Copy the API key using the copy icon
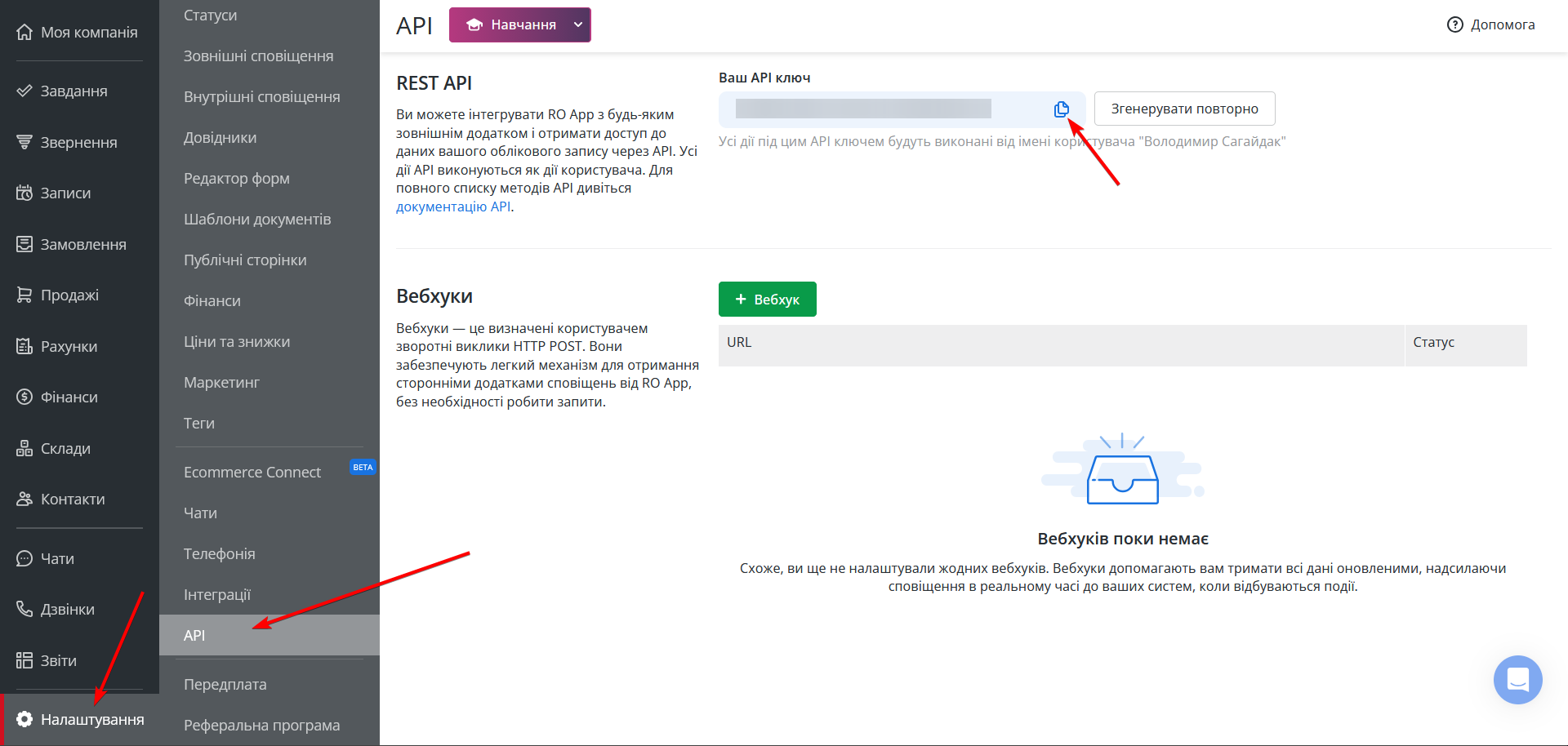 point(1061,108)
